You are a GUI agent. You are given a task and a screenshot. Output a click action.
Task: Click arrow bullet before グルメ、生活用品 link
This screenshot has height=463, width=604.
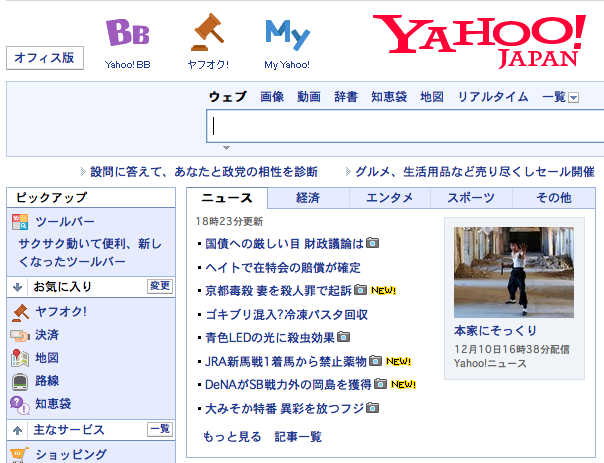click(x=348, y=172)
